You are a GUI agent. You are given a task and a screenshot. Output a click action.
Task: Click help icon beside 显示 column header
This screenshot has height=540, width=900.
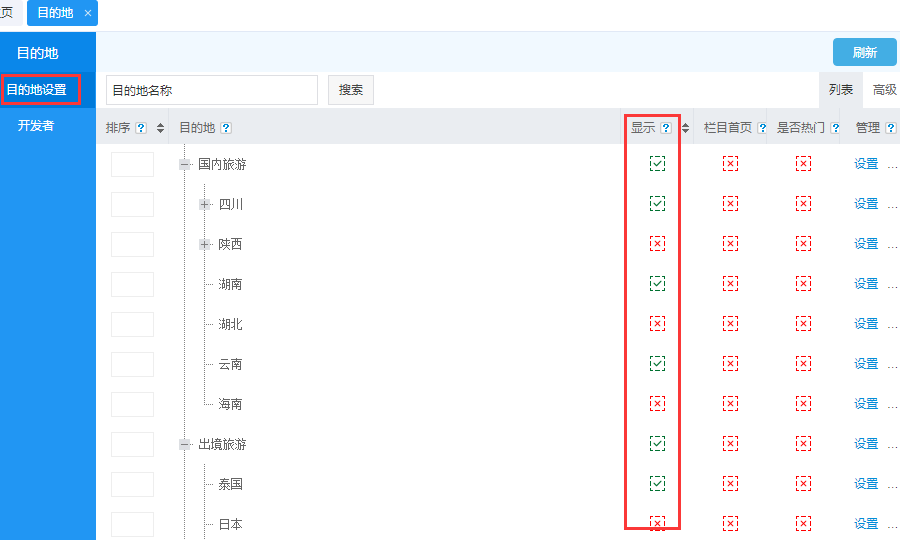pos(665,128)
